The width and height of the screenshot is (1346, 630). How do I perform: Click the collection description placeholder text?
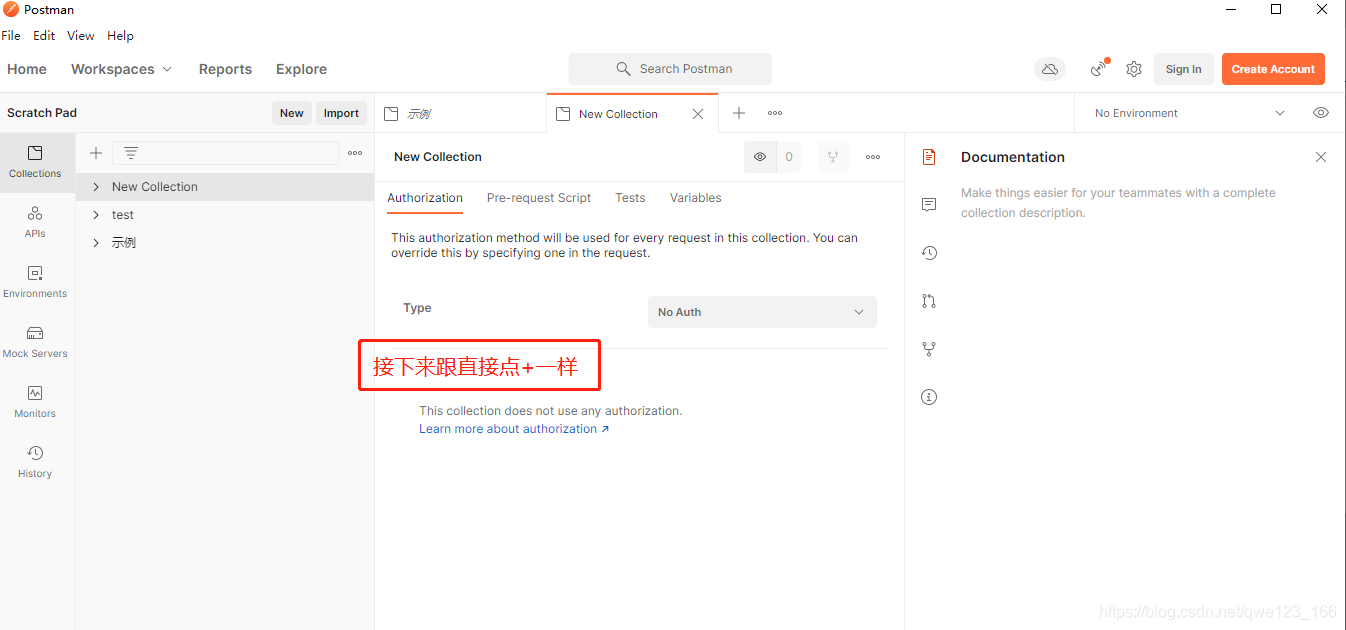[x=1118, y=203]
